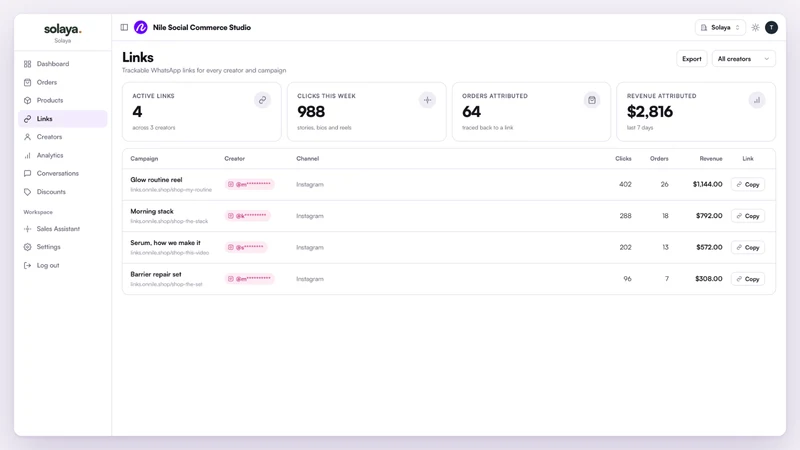Open Discounts in sidebar
800x450 pixels.
tap(63, 192)
